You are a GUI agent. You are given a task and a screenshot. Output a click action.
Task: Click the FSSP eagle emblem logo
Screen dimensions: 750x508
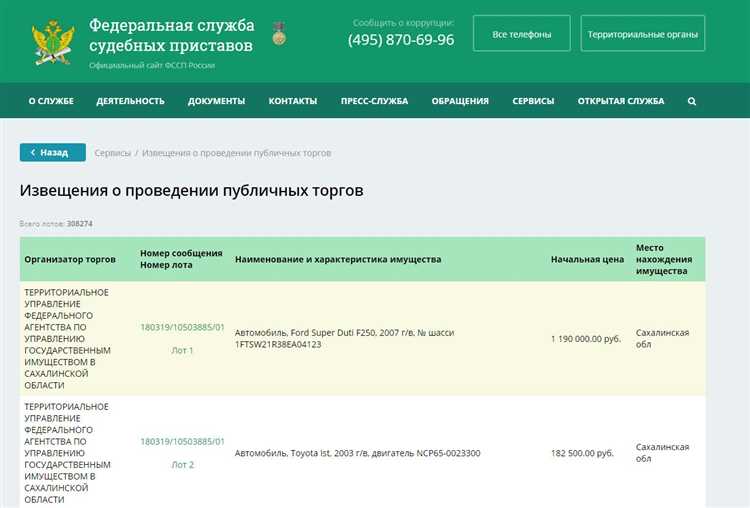tap(53, 43)
